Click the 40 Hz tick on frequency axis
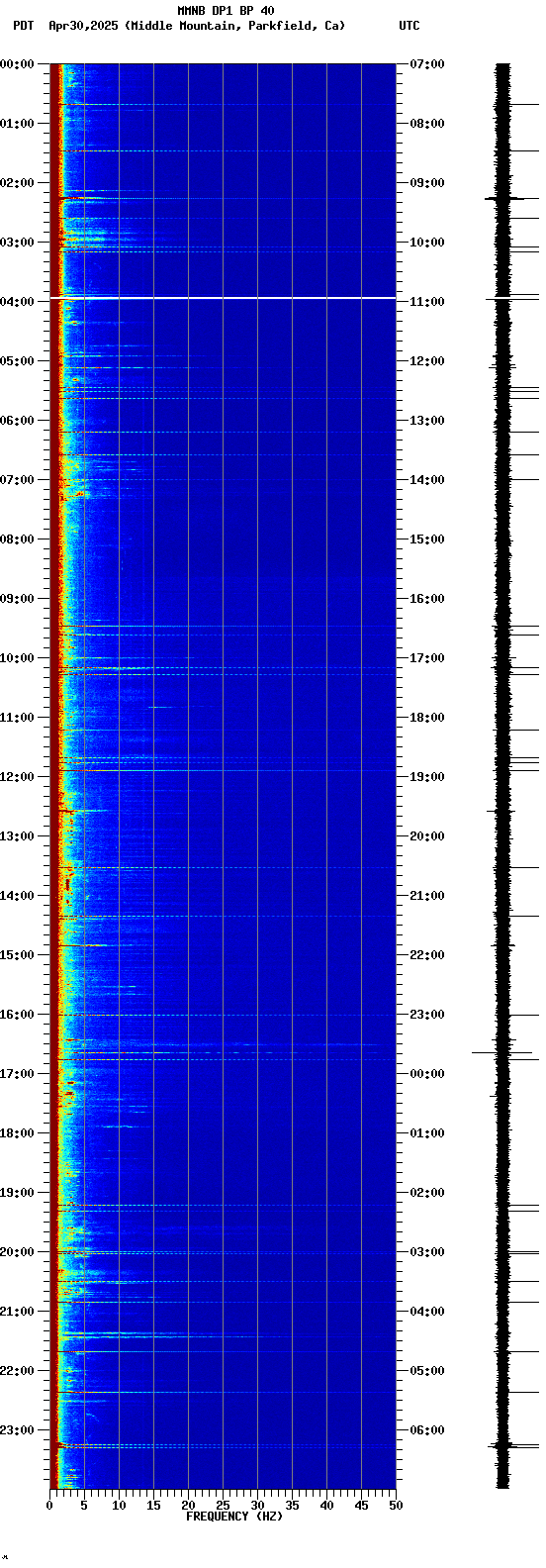 point(326,1506)
